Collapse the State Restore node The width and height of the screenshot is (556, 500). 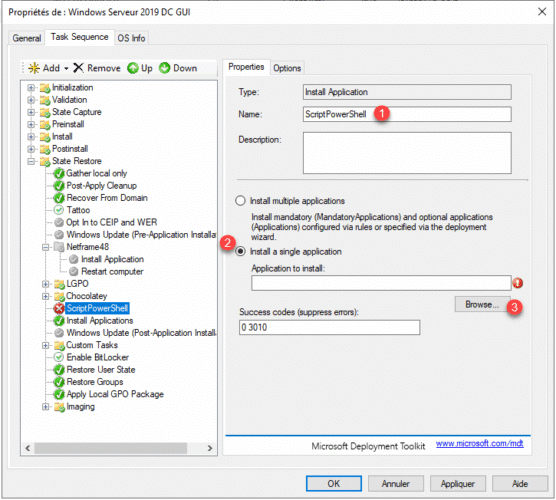tap(31, 161)
